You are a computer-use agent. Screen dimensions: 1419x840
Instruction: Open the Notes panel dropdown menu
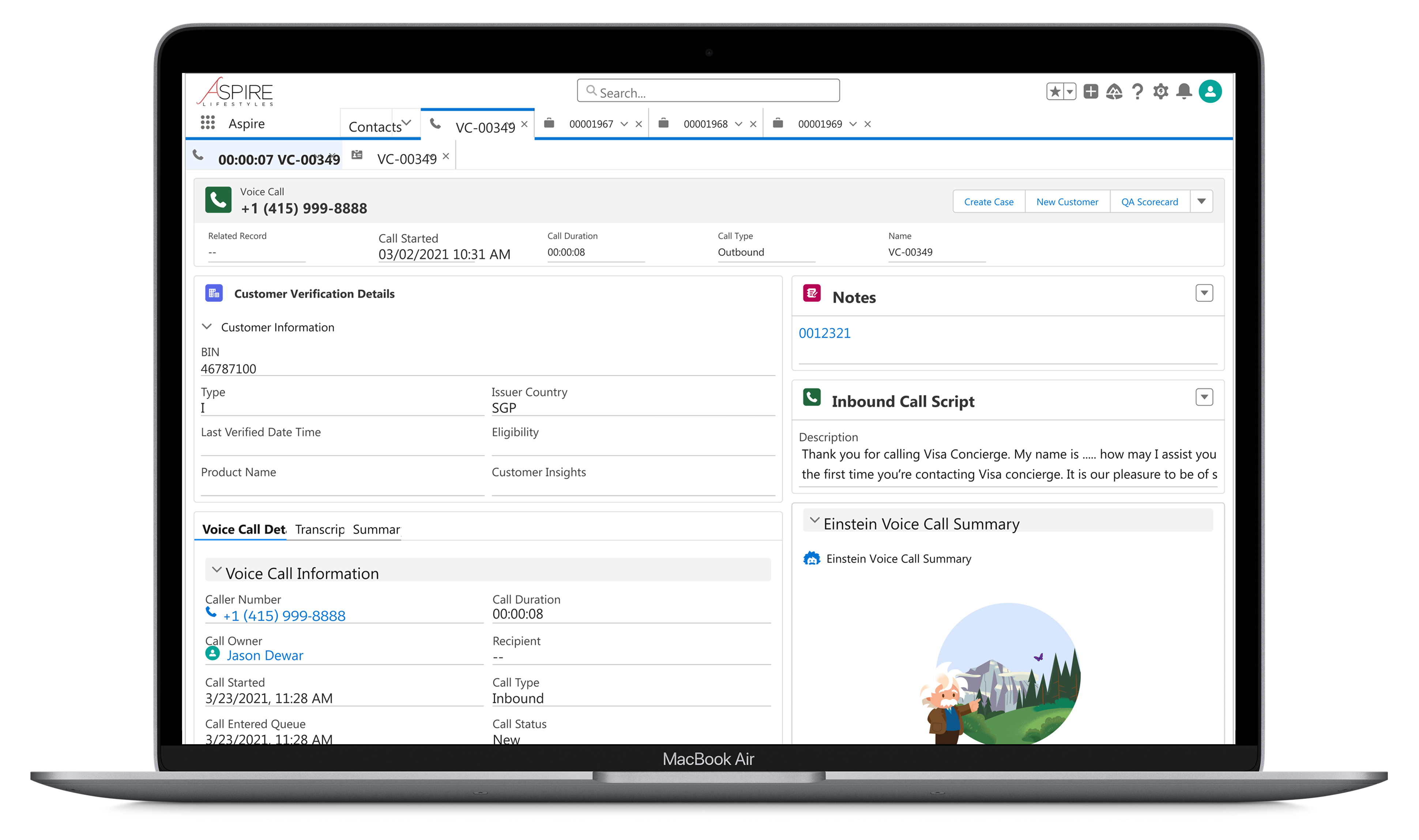pyautogui.click(x=1204, y=293)
